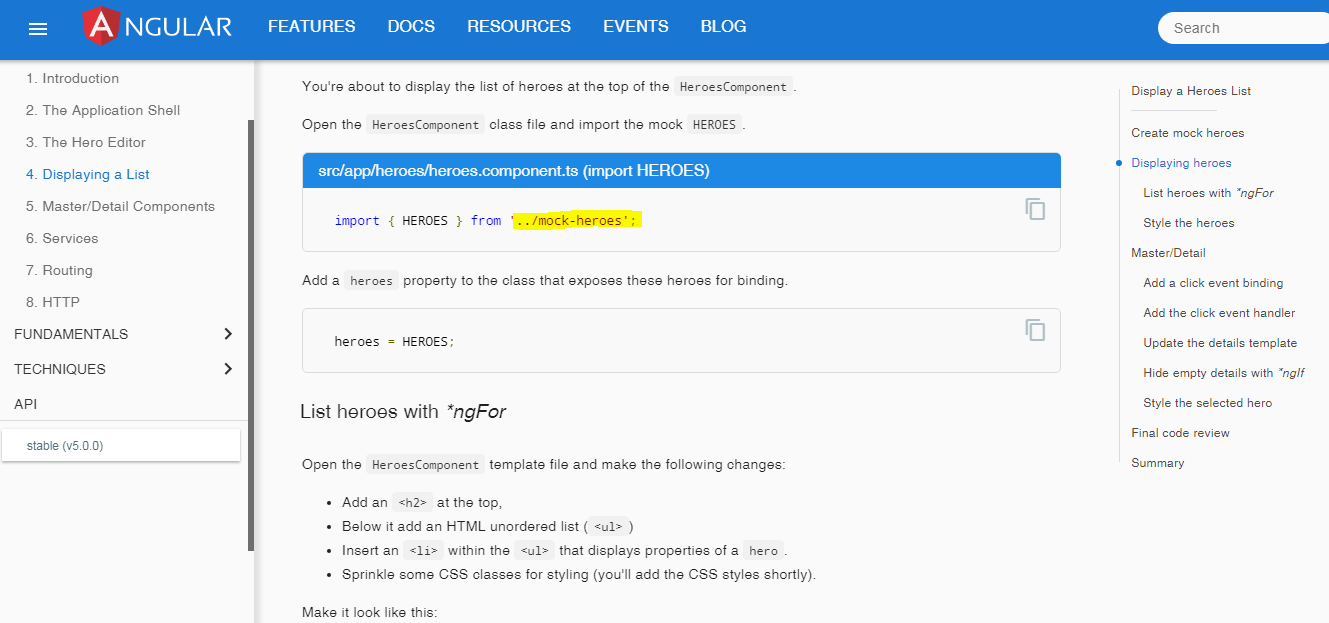Open the stable (v5.0.0) version selector
This screenshot has height=623, width=1329.
pyautogui.click(x=120, y=444)
